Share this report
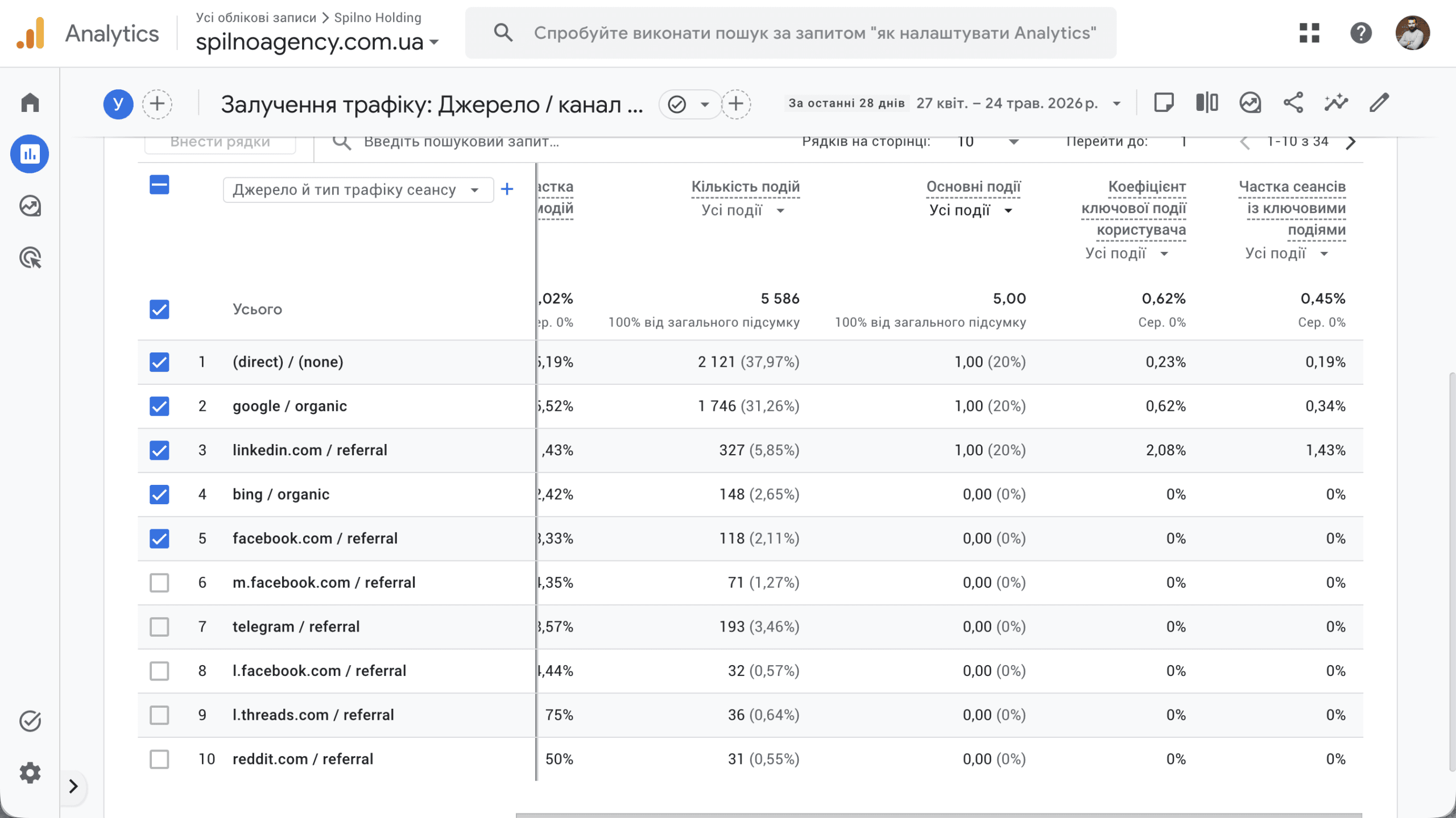Image resolution: width=1456 pixels, height=818 pixels. click(x=1293, y=103)
